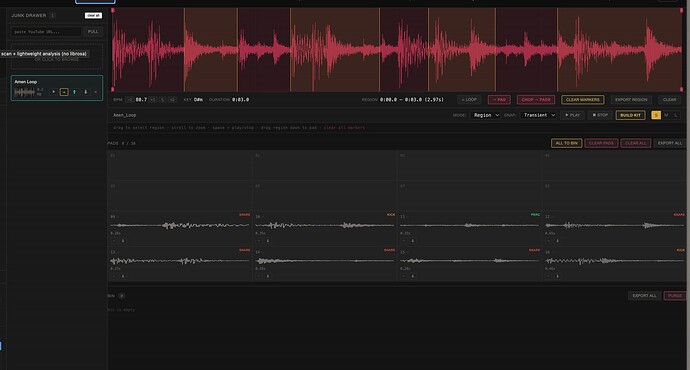Click the download icon on pad 09
The image size is (690, 370).
click(123, 241)
